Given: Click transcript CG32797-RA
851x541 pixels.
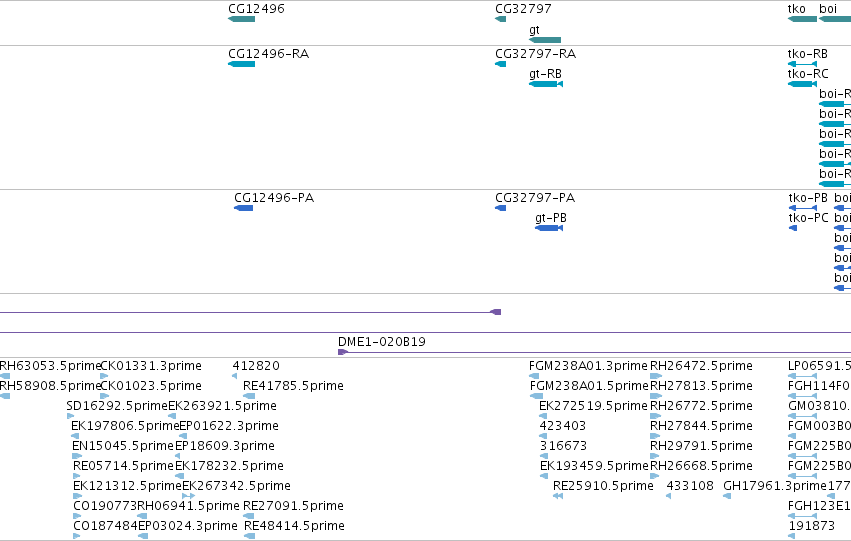Looking at the screenshot, I should [536, 54].
